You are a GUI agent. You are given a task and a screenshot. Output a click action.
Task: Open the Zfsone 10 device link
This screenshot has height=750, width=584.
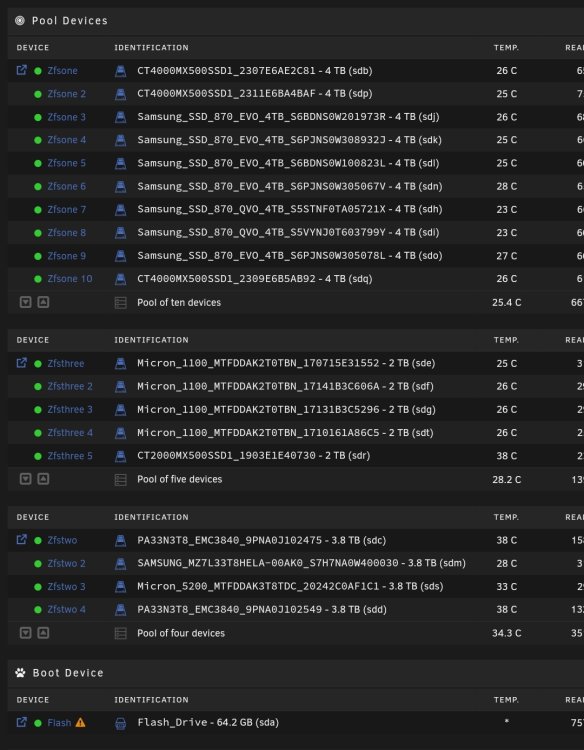(x=70, y=279)
